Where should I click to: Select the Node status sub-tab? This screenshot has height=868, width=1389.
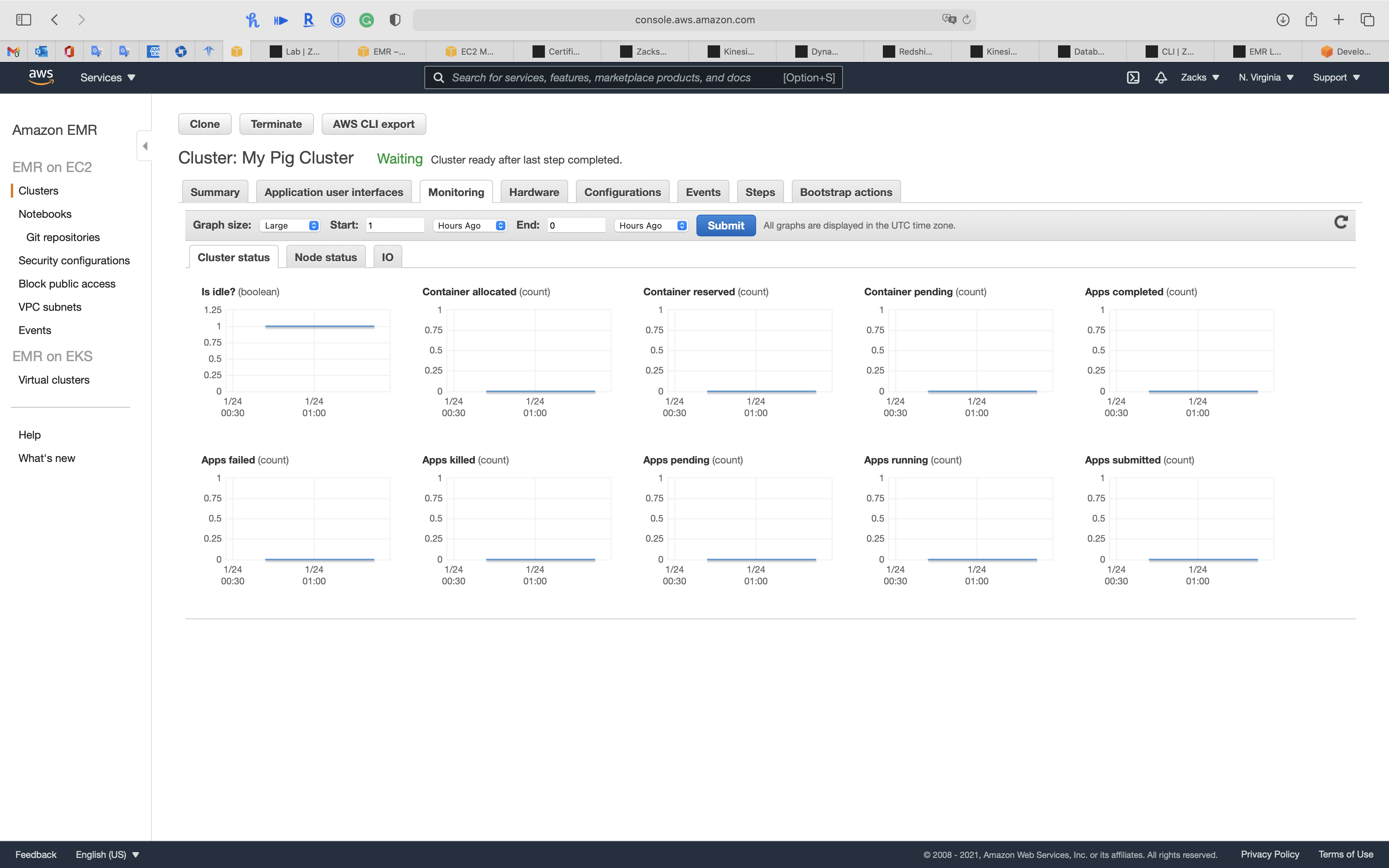pos(326,257)
